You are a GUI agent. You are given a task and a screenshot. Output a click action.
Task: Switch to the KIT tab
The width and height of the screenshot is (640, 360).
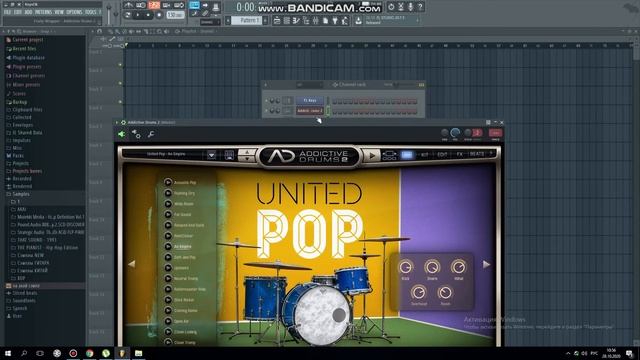425,155
